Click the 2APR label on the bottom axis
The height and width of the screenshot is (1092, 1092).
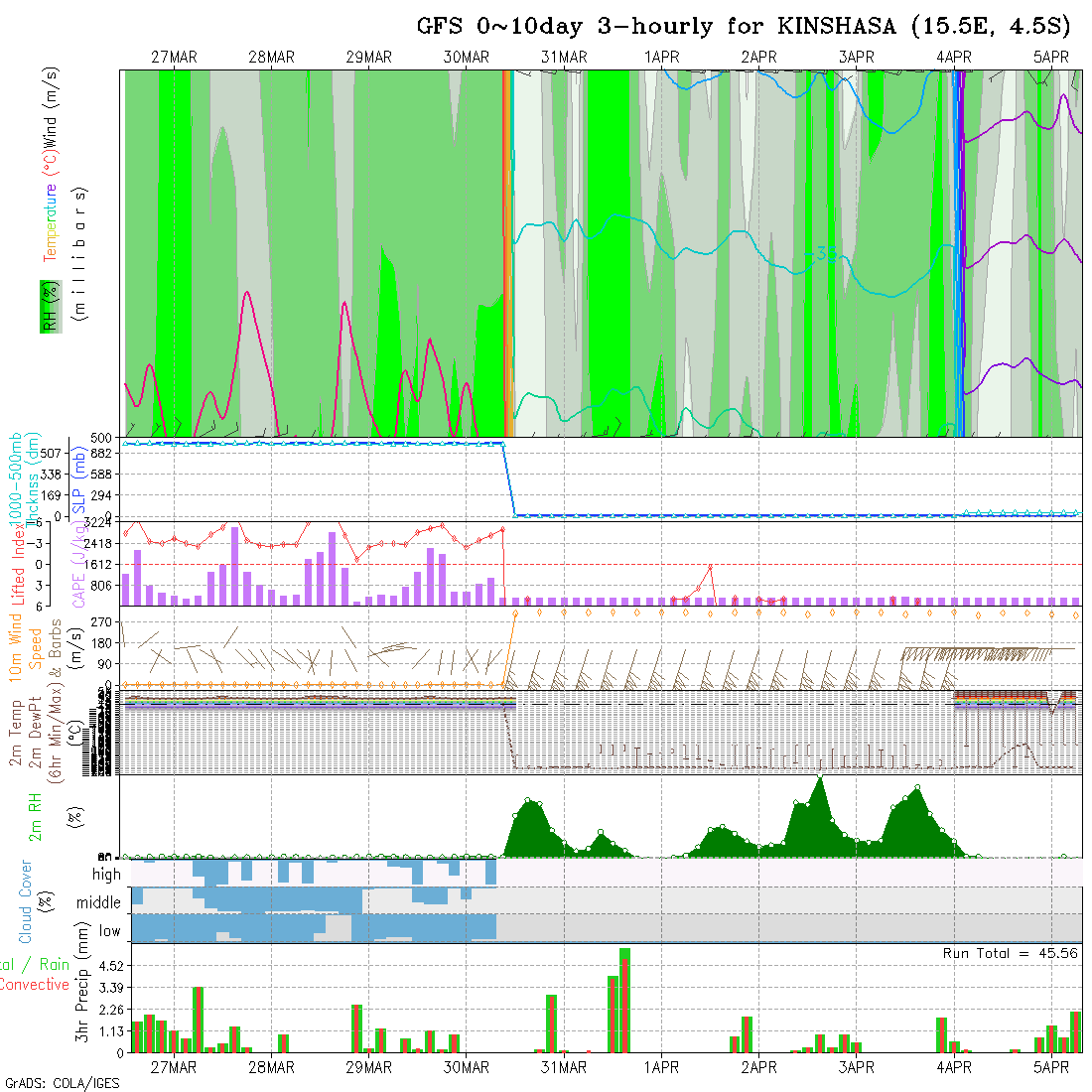click(759, 1067)
